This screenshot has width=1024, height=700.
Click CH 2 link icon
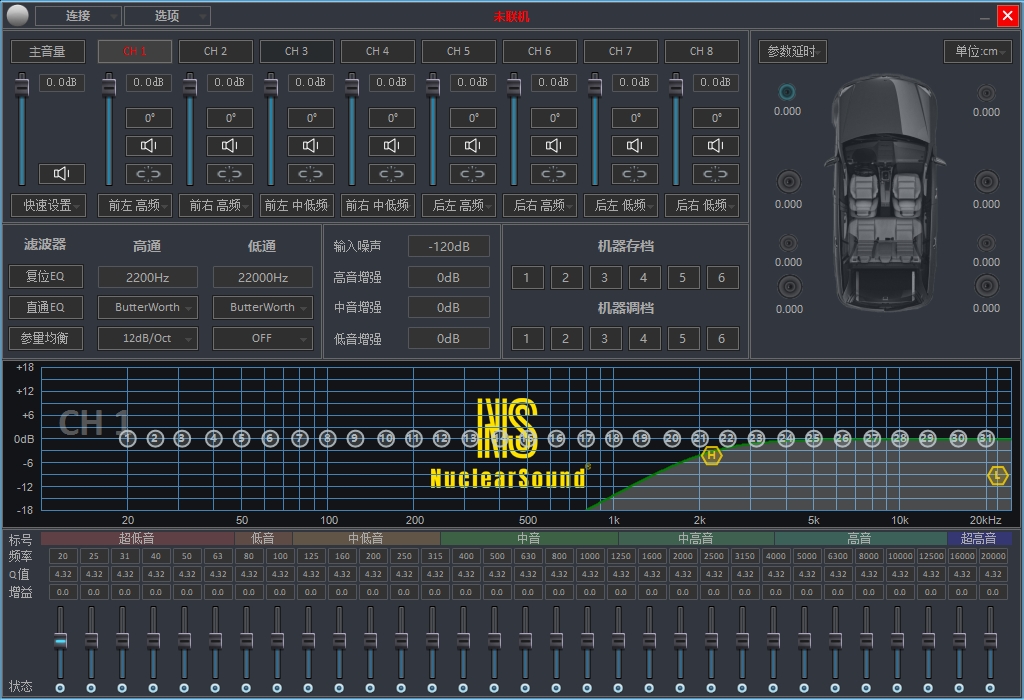[230, 174]
